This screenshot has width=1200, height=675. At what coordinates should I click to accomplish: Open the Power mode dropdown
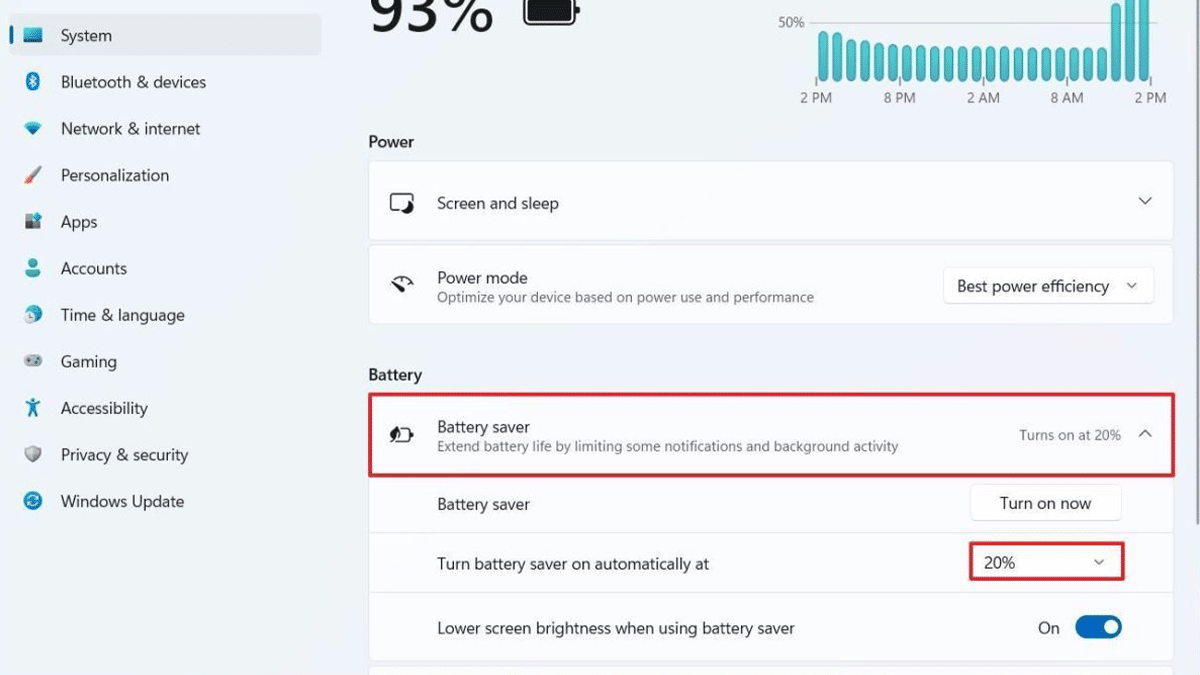pyautogui.click(x=1047, y=286)
